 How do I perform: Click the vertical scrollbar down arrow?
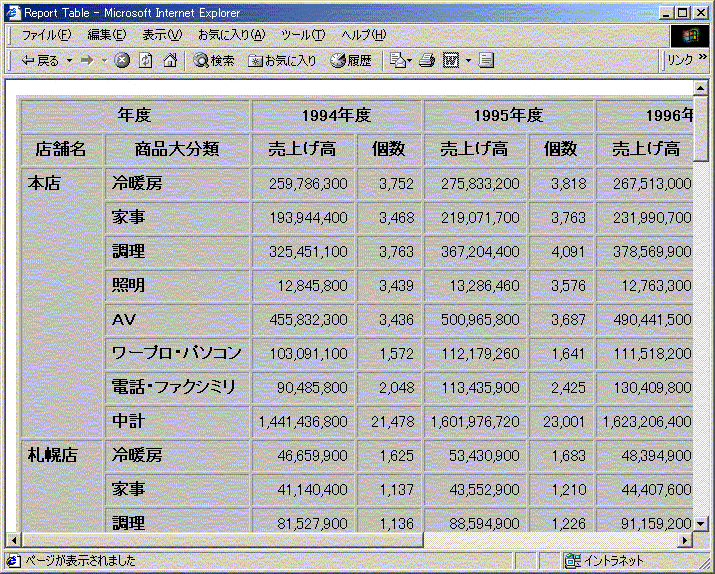[701, 524]
